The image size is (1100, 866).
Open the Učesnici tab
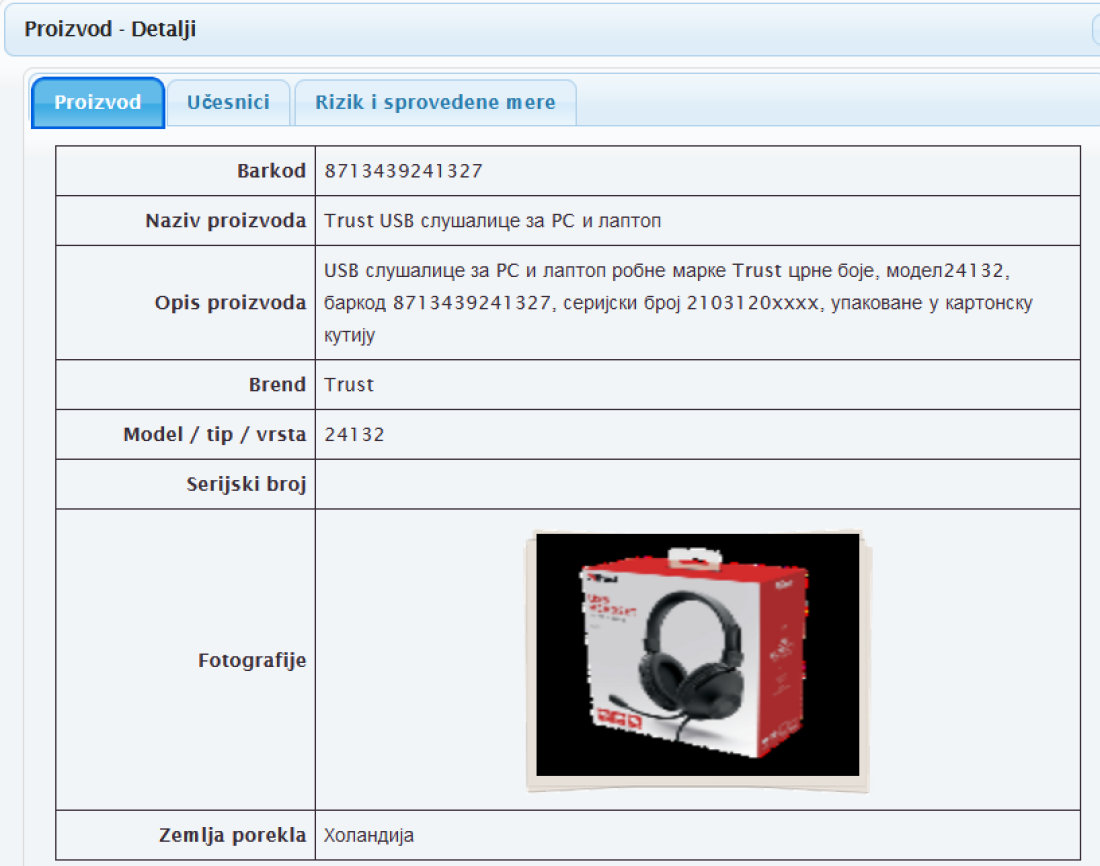228,102
